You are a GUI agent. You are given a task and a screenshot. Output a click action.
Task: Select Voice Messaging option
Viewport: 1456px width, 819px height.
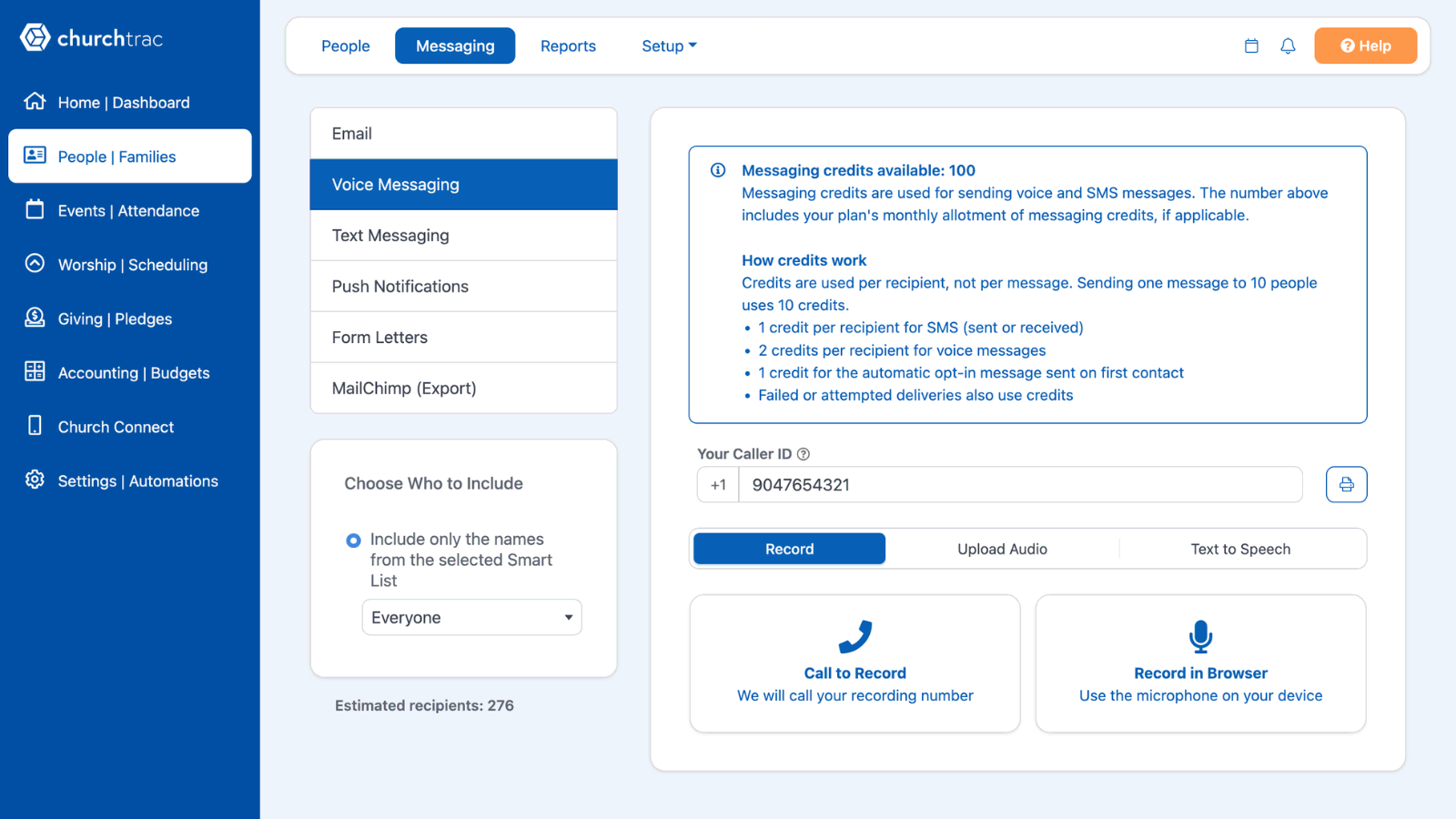(463, 185)
